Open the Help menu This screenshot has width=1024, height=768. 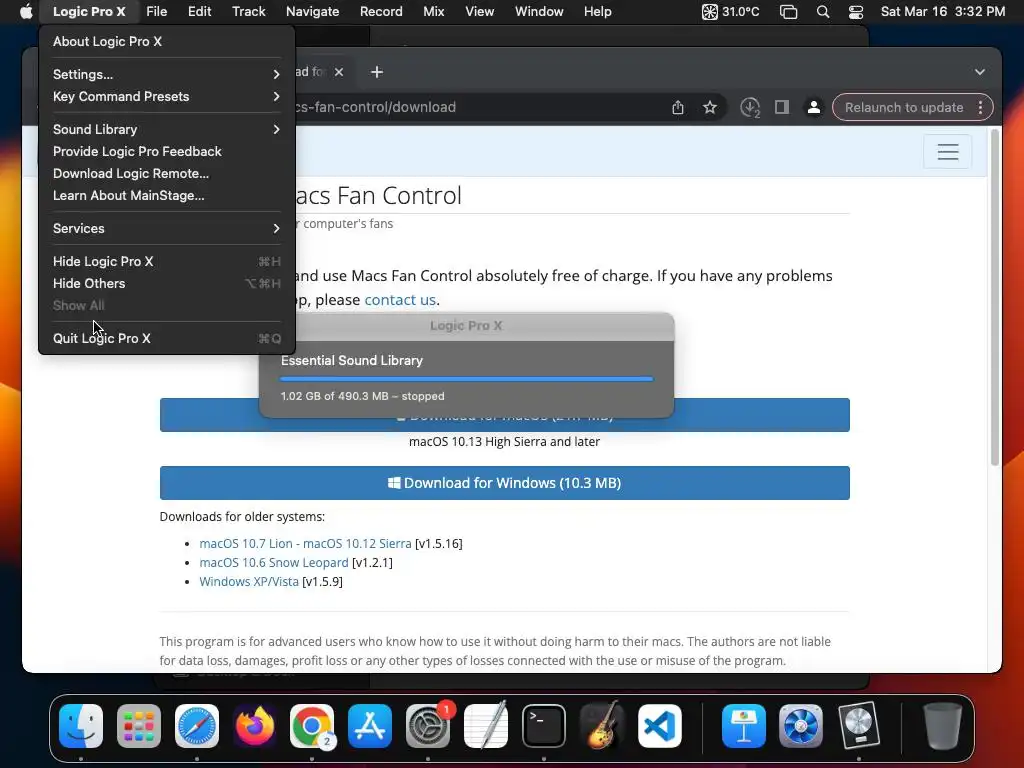tap(597, 11)
